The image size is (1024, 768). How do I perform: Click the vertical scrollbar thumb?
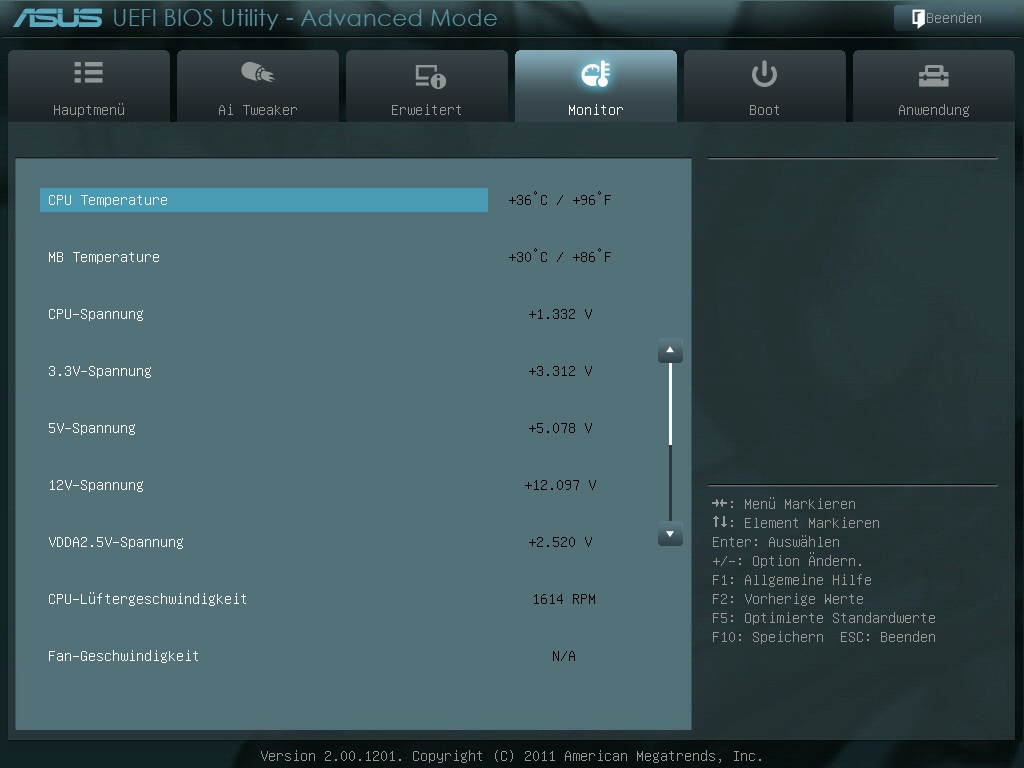[x=670, y=404]
